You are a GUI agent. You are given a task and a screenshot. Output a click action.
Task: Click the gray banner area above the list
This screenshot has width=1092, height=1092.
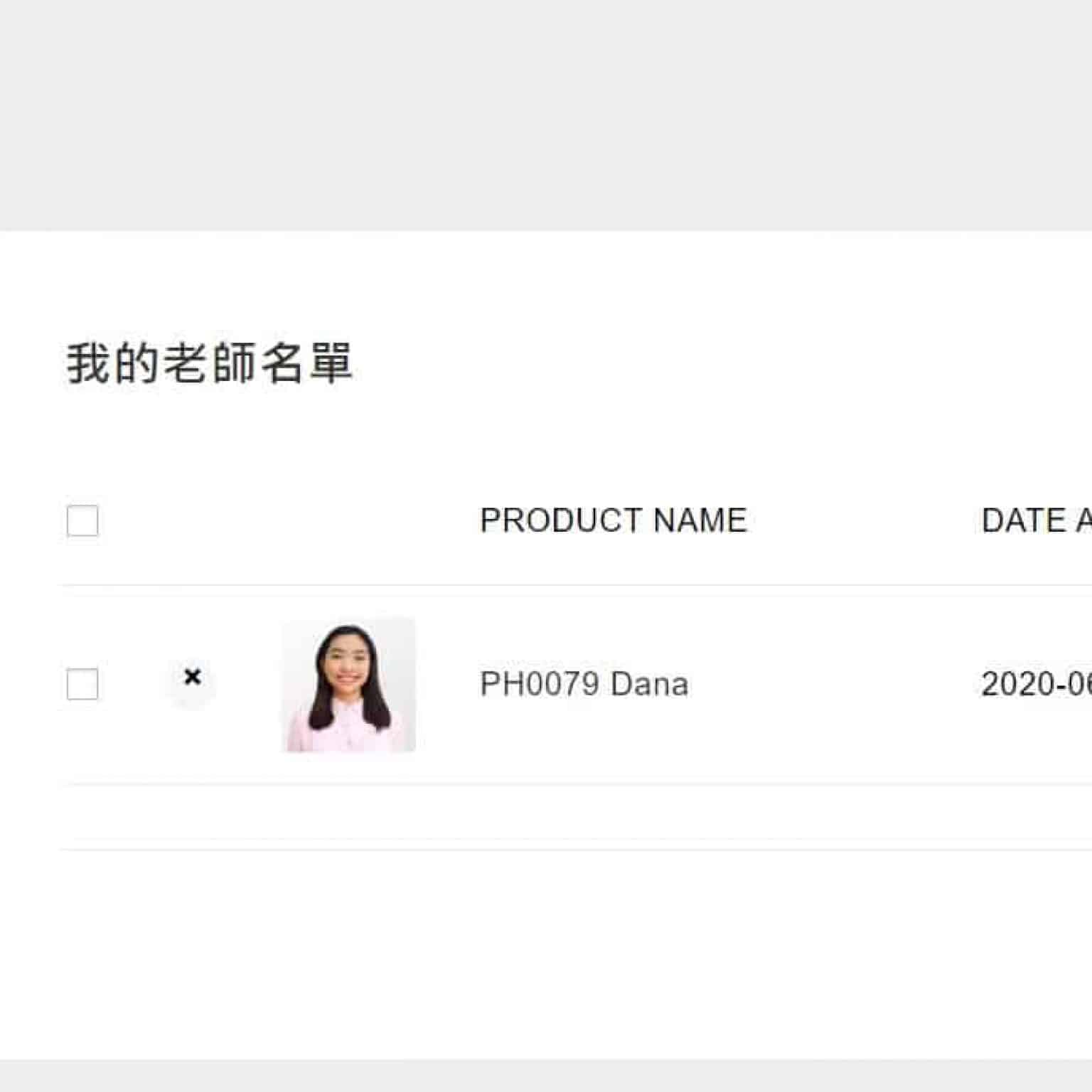[546, 115]
